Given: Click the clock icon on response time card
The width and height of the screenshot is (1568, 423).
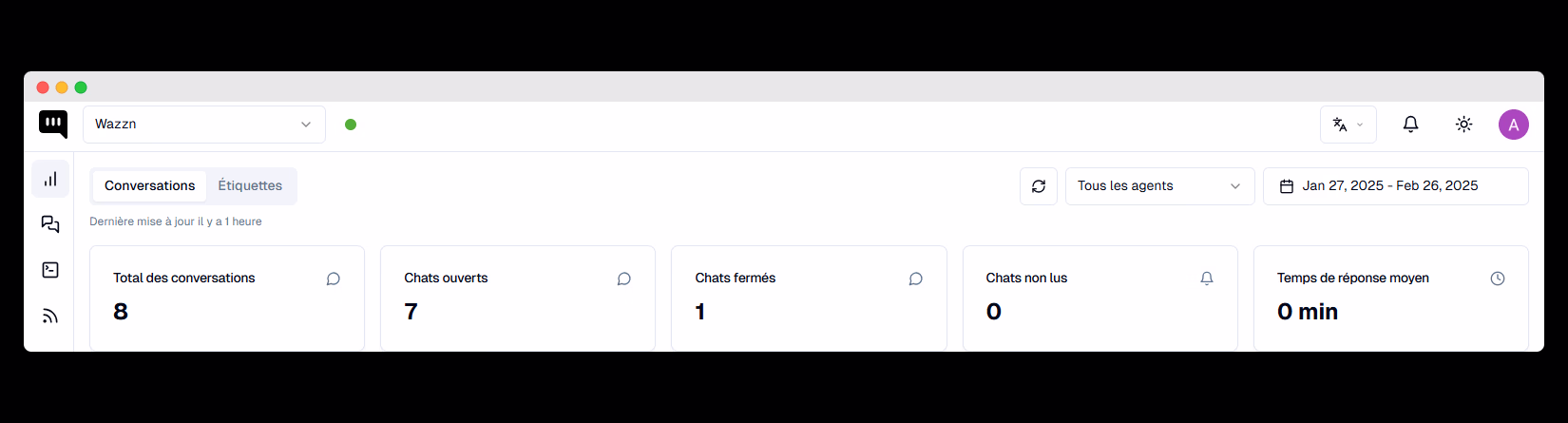Looking at the screenshot, I should coord(1498,279).
